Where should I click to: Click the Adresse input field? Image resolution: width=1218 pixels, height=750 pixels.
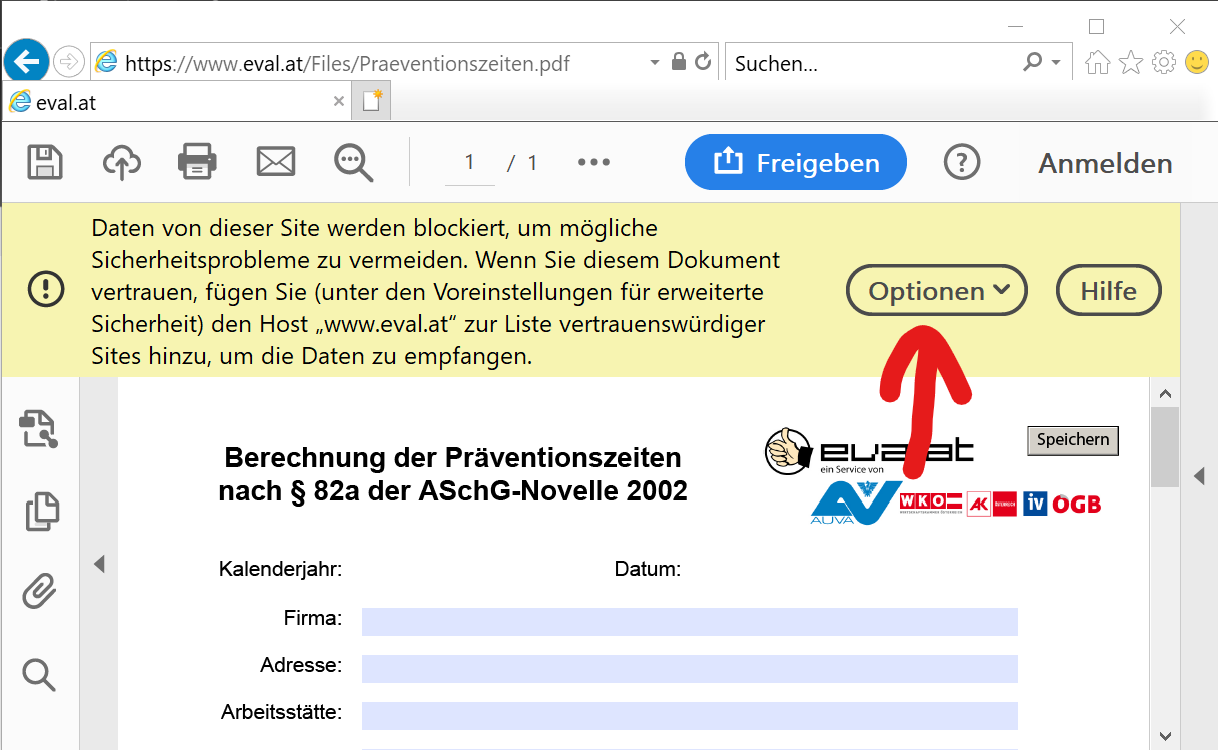(689, 668)
